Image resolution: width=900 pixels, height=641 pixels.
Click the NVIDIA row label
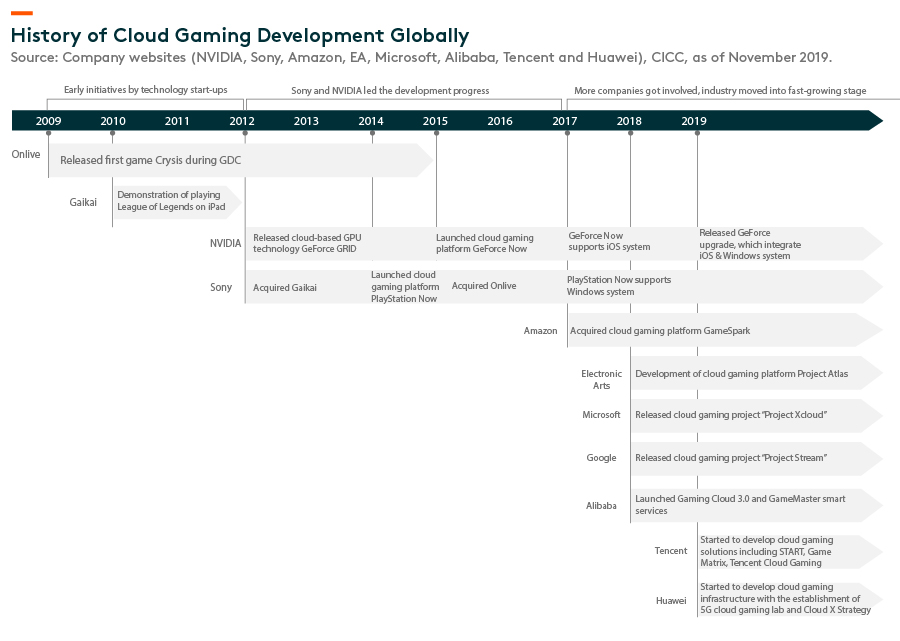(x=226, y=243)
